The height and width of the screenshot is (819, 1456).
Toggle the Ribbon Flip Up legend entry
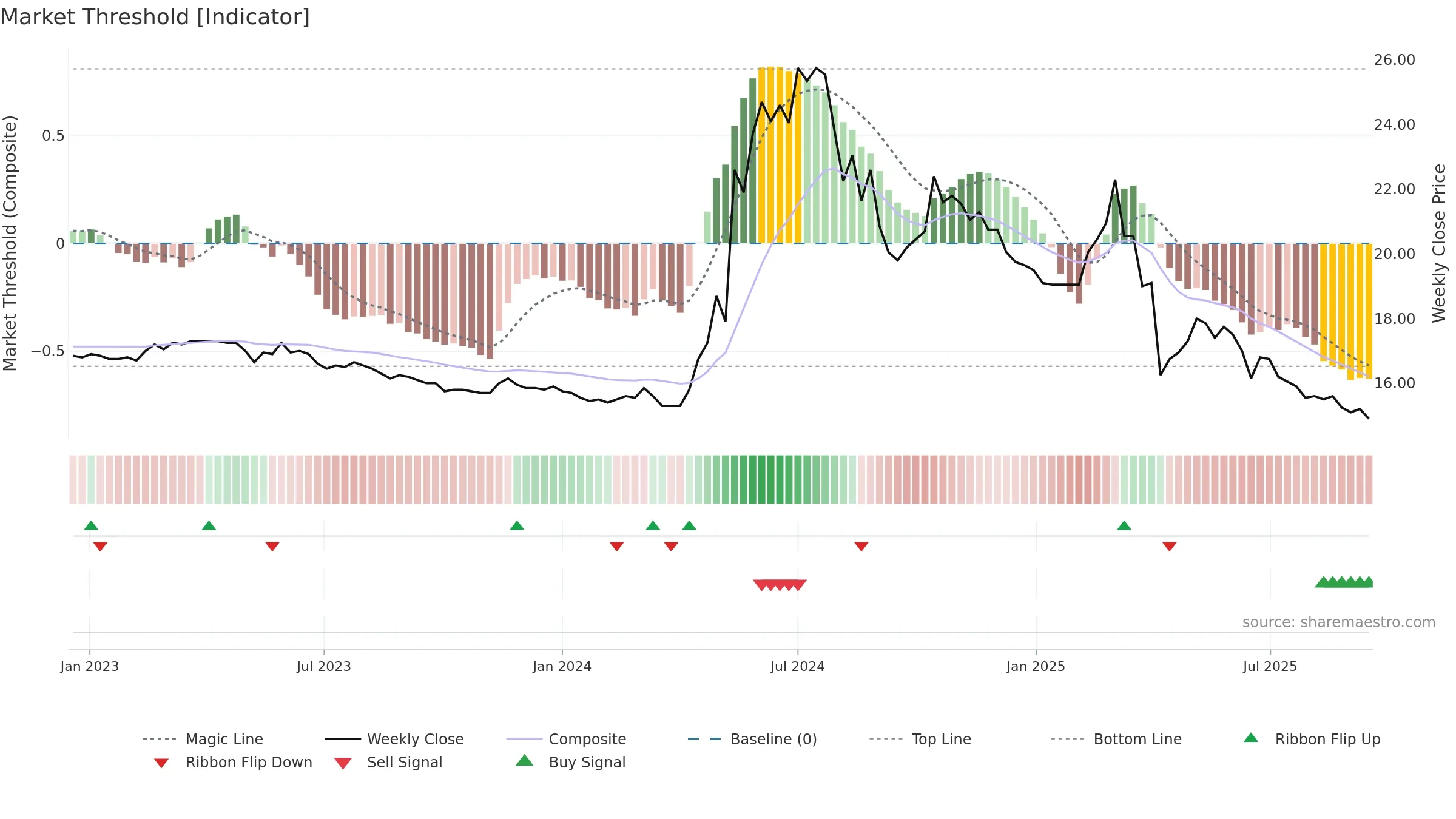1312,739
